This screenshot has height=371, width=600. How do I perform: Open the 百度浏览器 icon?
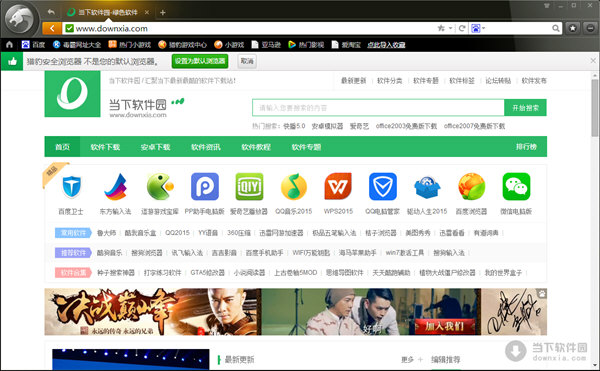[x=471, y=186]
